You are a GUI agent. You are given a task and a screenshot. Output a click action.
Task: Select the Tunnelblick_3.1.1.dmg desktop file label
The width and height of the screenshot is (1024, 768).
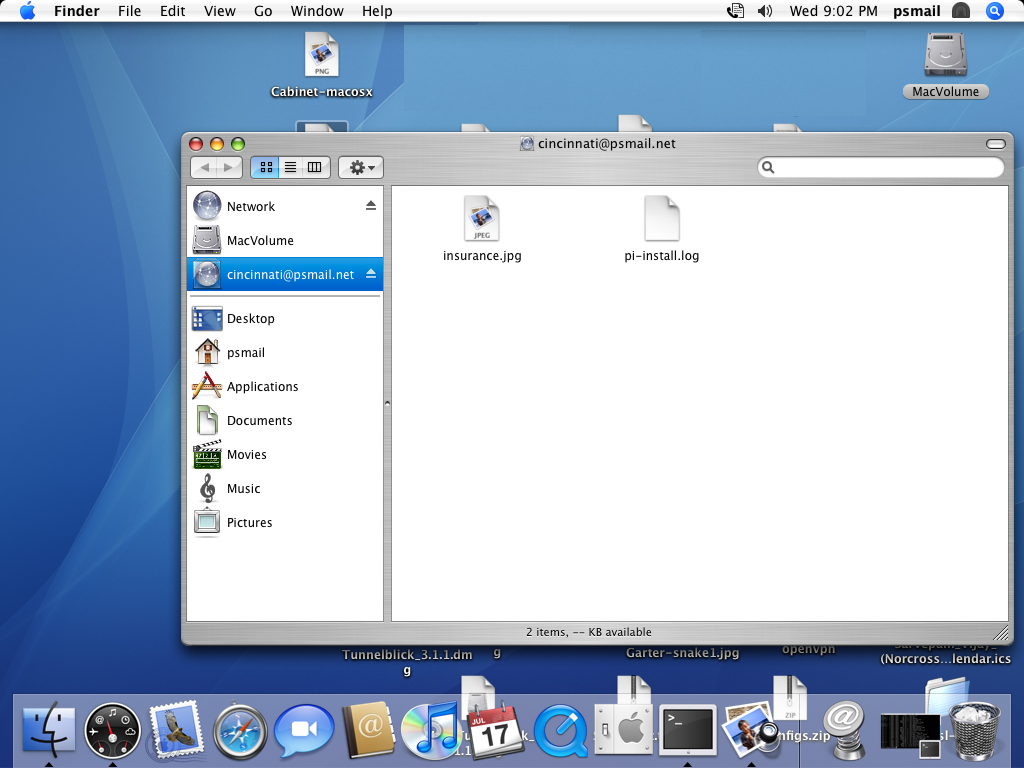pos(407,662)
